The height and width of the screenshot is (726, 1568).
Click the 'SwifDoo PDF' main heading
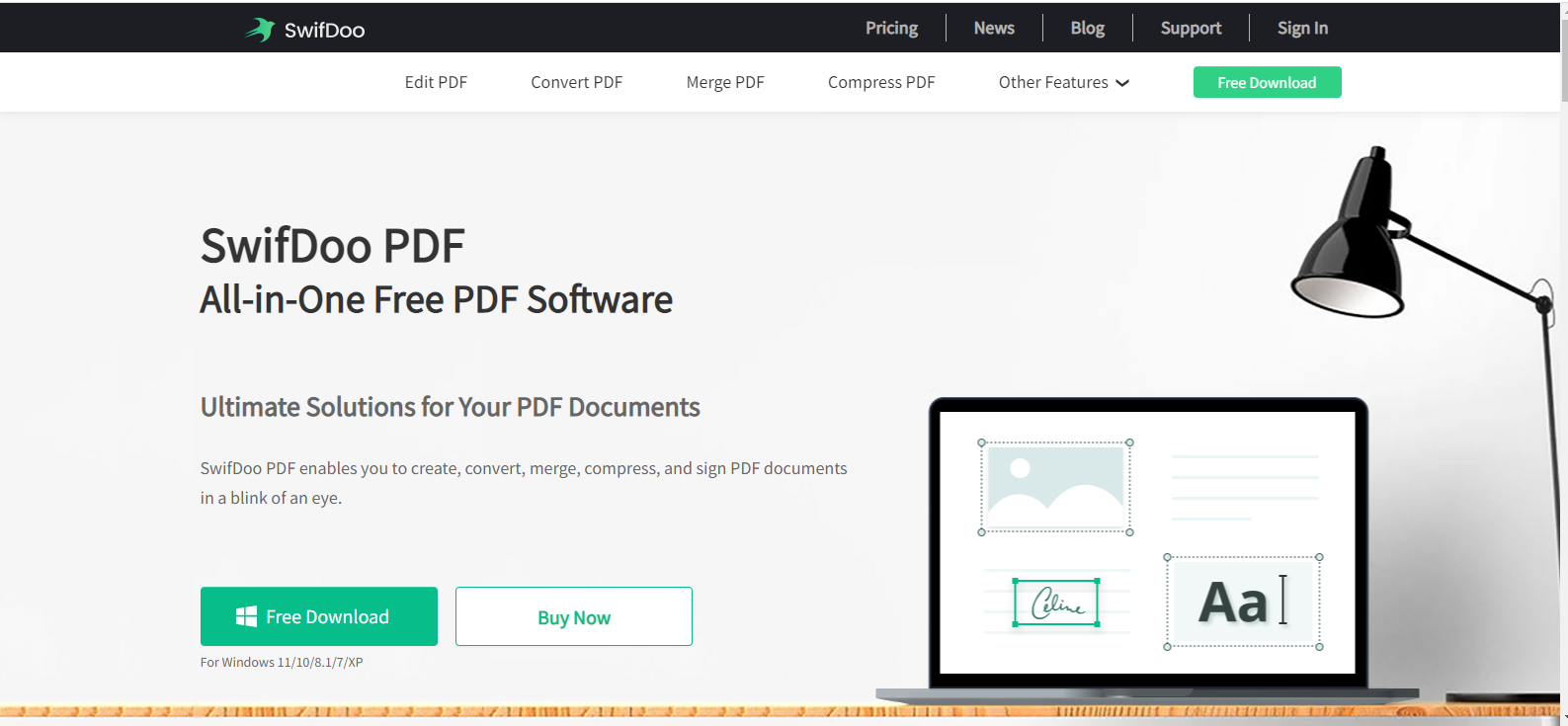(x=333, y=246)
